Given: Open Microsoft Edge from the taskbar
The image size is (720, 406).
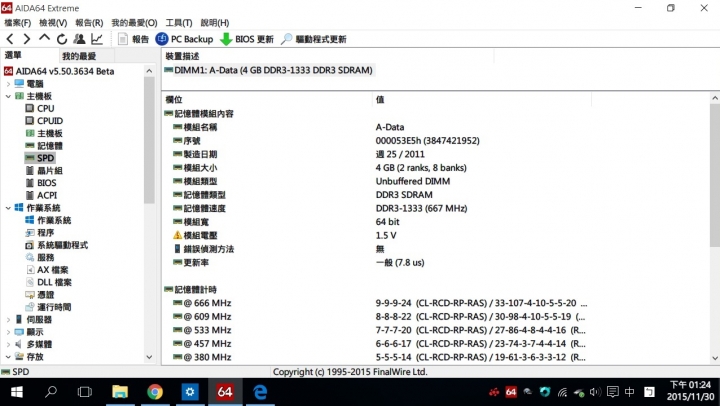Looking at the screenshot, I should (260, 392).
